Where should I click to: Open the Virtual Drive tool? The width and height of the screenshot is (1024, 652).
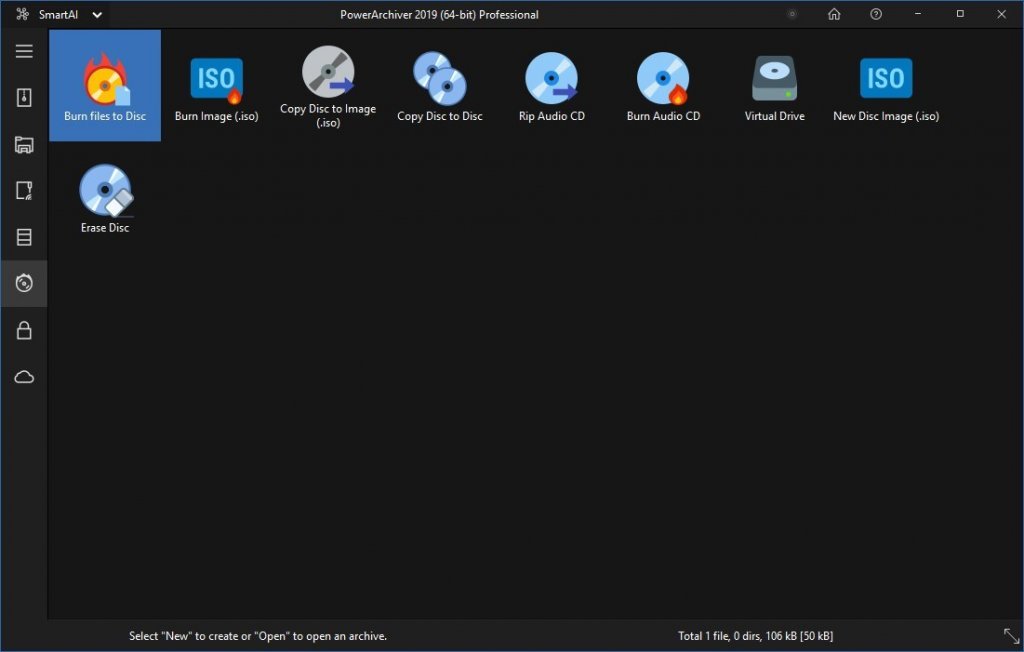[775, 86]
